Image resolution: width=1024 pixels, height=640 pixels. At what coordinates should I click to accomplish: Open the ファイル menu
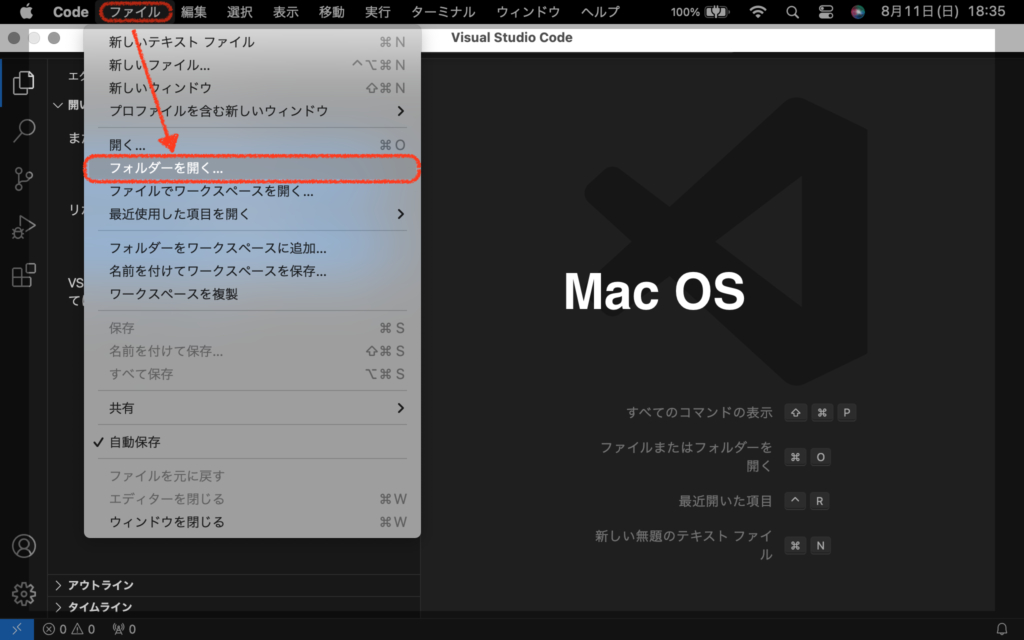click(135, 12)
